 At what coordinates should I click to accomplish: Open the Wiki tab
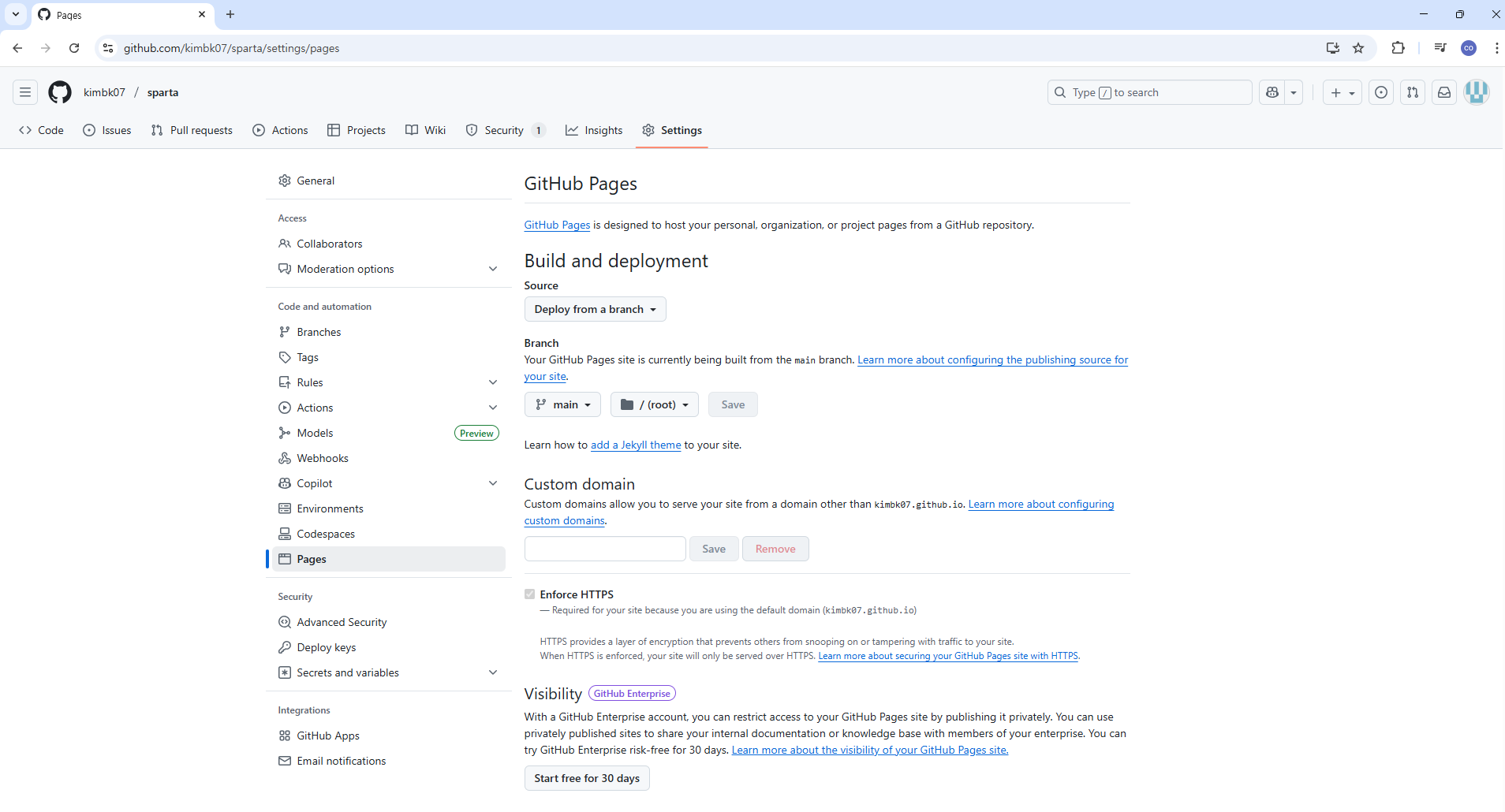426,130
